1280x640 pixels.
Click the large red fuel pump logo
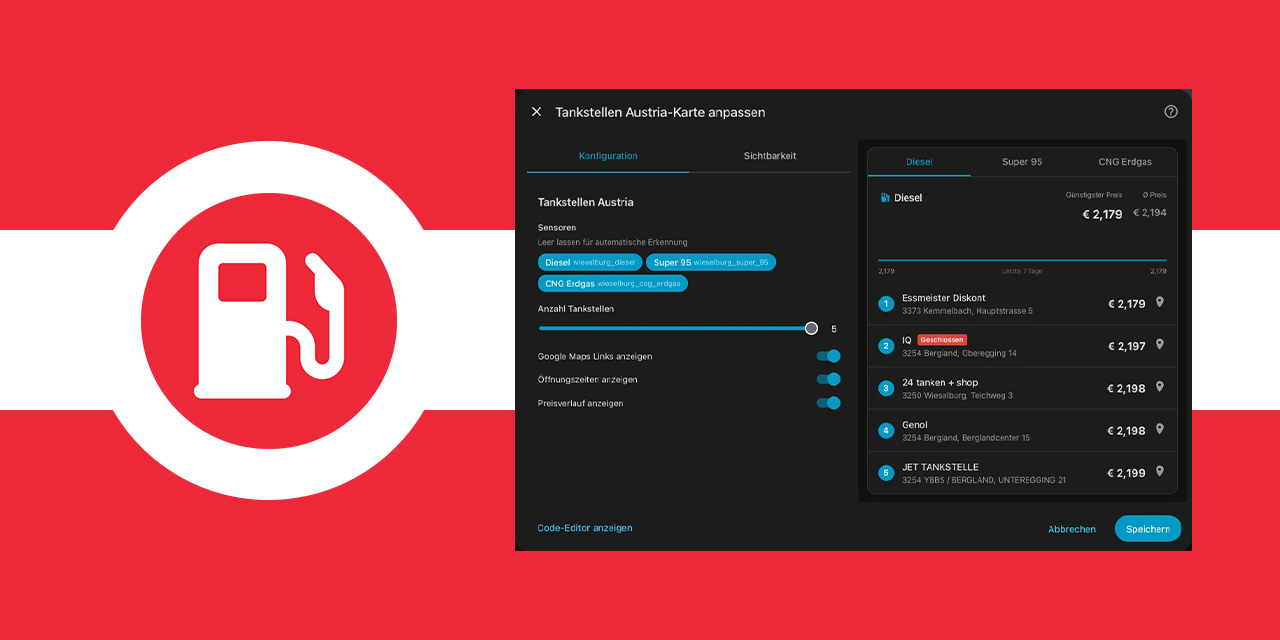pyautogui.click(x=269, y=321)
